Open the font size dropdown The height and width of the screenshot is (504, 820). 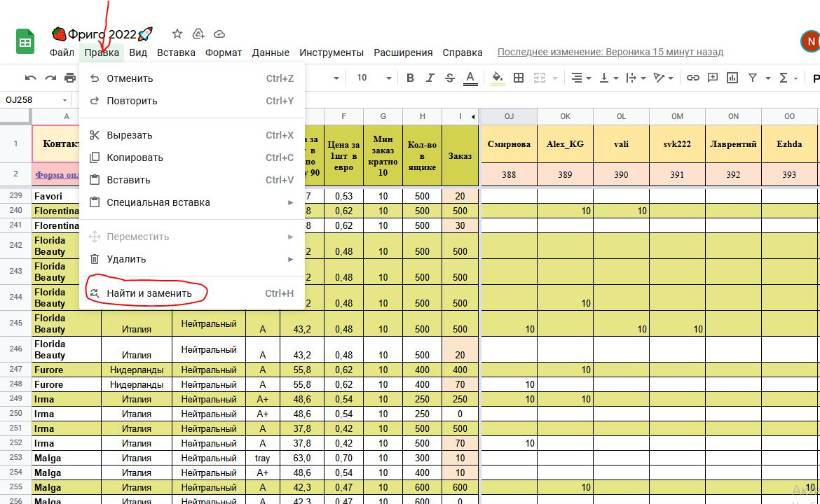click(370, 78)
